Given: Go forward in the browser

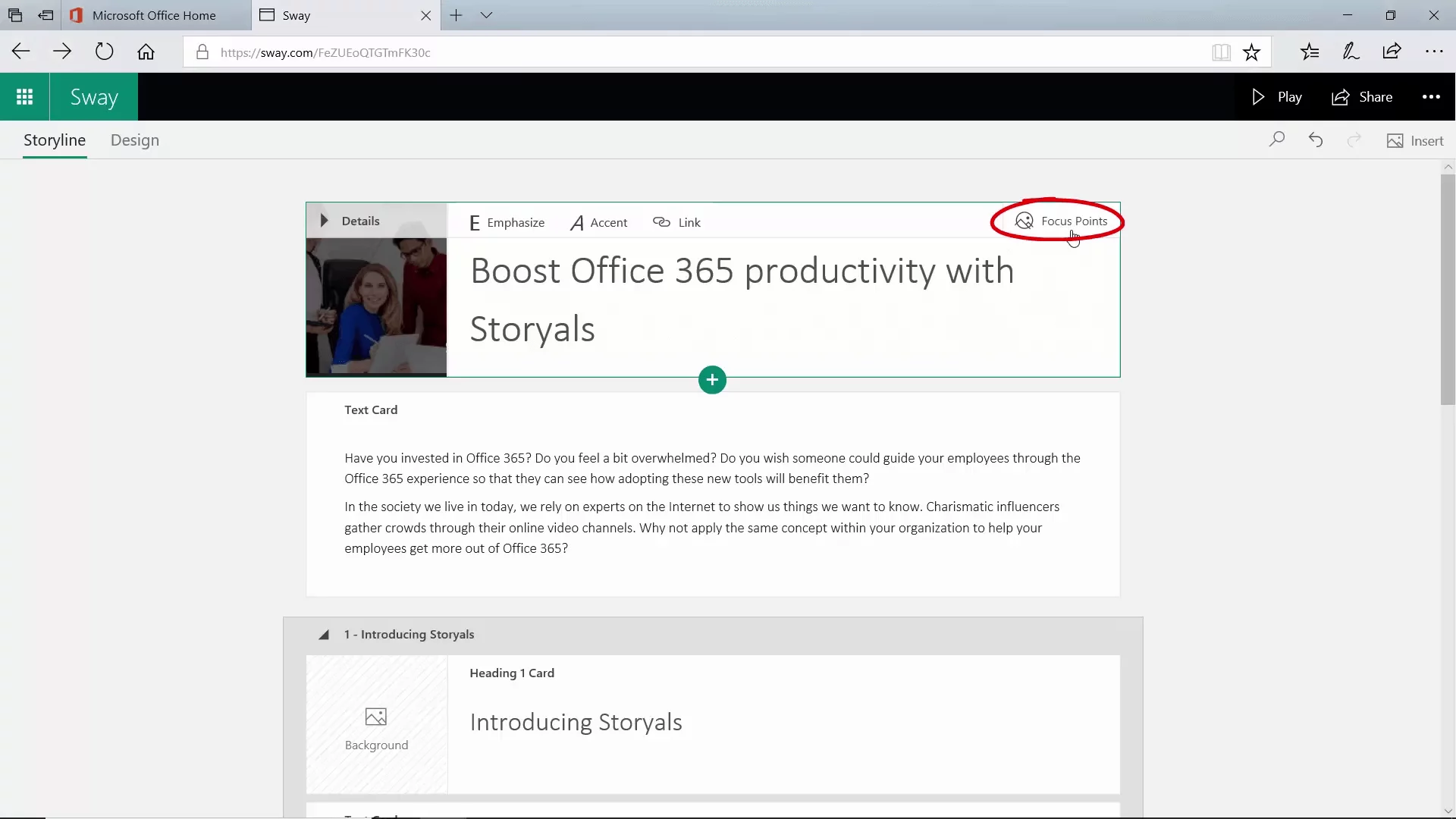Looking at the screenshot, I should (62, 52).
